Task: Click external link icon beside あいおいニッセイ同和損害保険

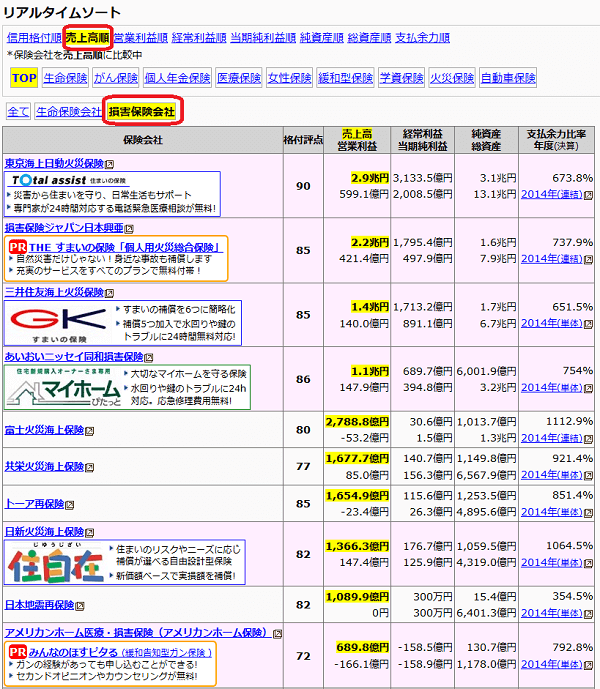Action: 149,358
